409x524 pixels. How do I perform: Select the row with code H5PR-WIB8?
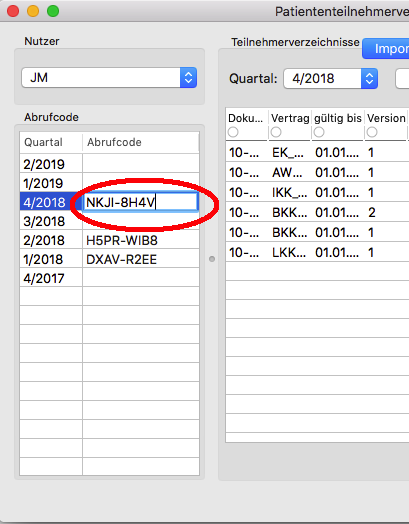click(x=110, y=240)
